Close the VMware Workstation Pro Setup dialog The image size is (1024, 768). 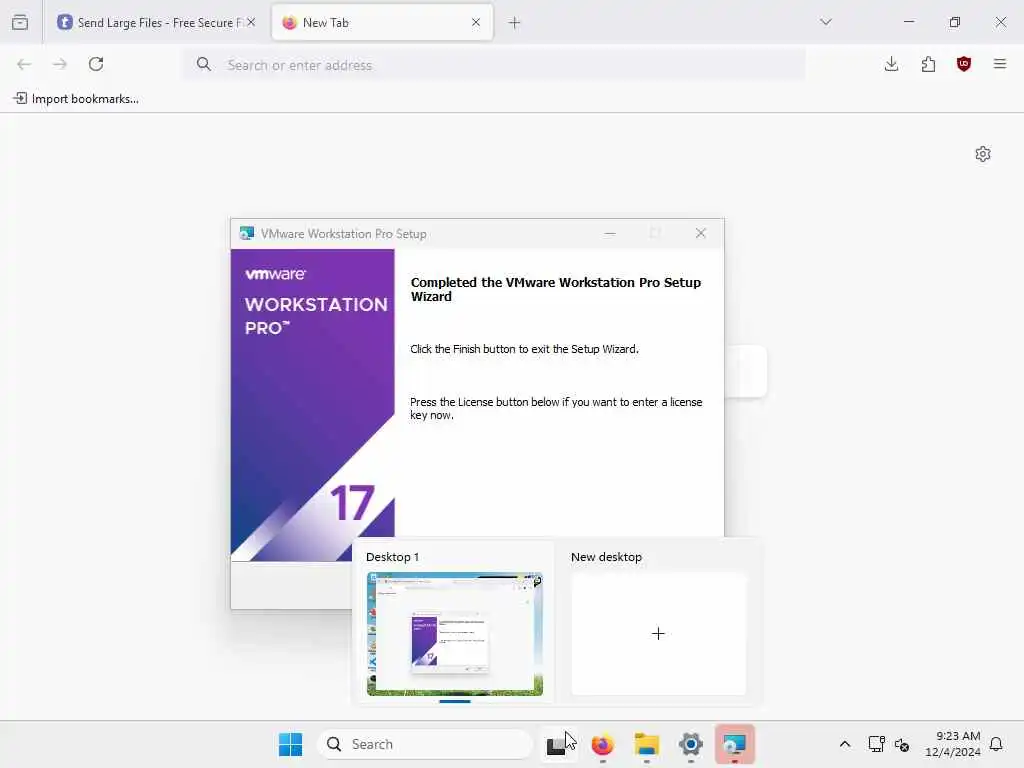tap(701, 233)
